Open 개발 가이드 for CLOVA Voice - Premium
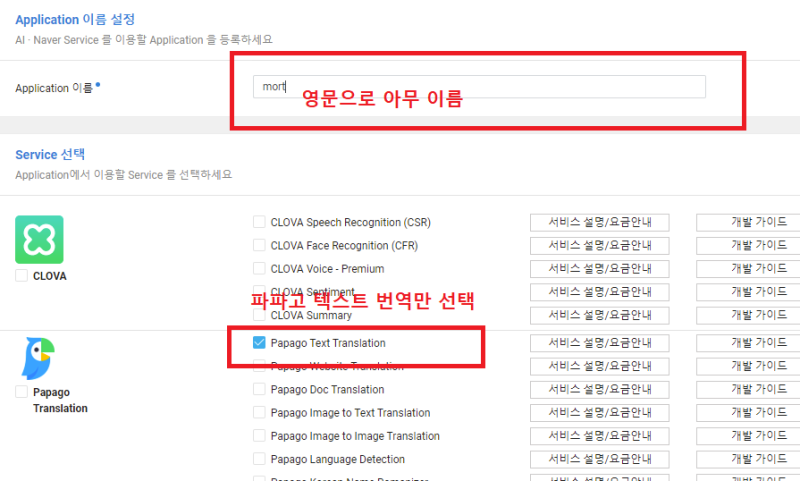The image size is (800, 481). (x=748, y=269)
